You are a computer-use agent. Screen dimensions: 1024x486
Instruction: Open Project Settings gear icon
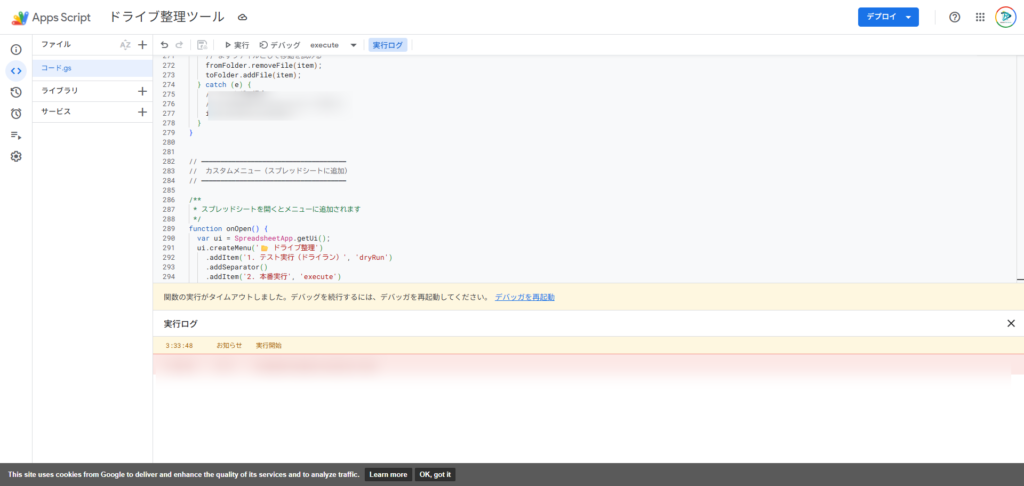pyautogui.click(x=16, y=157)
